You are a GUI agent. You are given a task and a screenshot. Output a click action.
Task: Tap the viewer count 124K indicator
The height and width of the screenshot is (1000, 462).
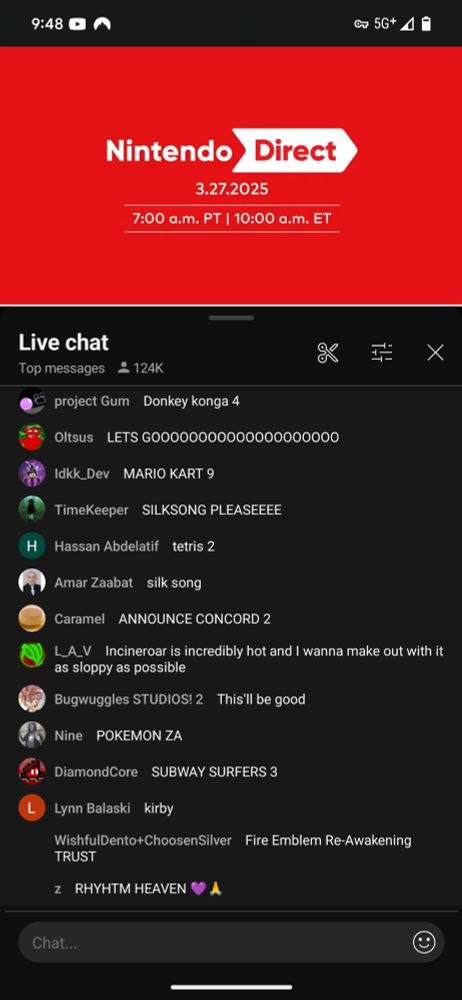pyautogui.click(x=141, y=368)
